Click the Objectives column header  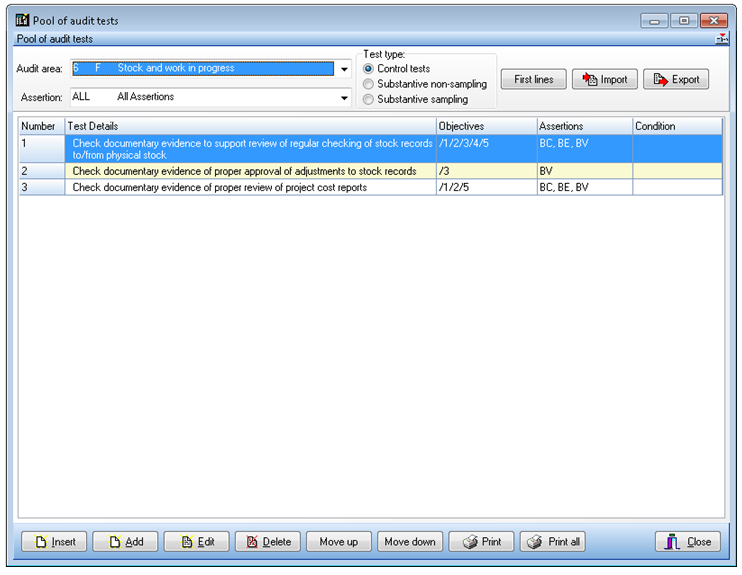click(486, 126)
